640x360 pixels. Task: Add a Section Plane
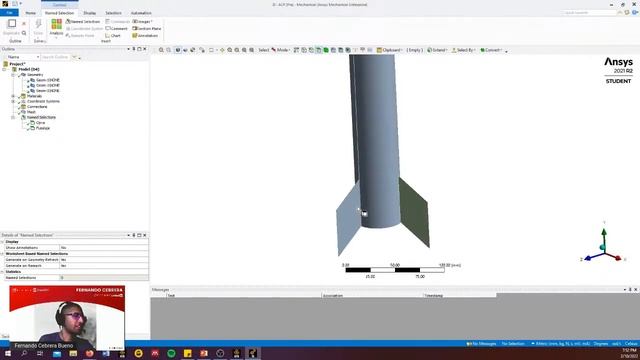(147, 29)
